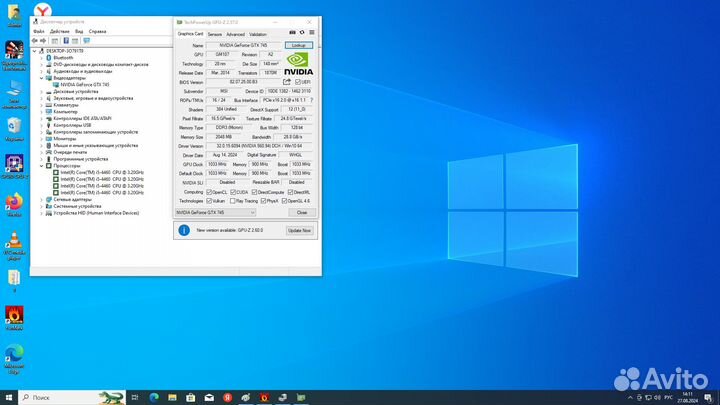Image resolution: width=720 pixels, height=405 pixels.
Task: Click the Bus Interface question mark in GPU-Z
Action: coord(311,100)
